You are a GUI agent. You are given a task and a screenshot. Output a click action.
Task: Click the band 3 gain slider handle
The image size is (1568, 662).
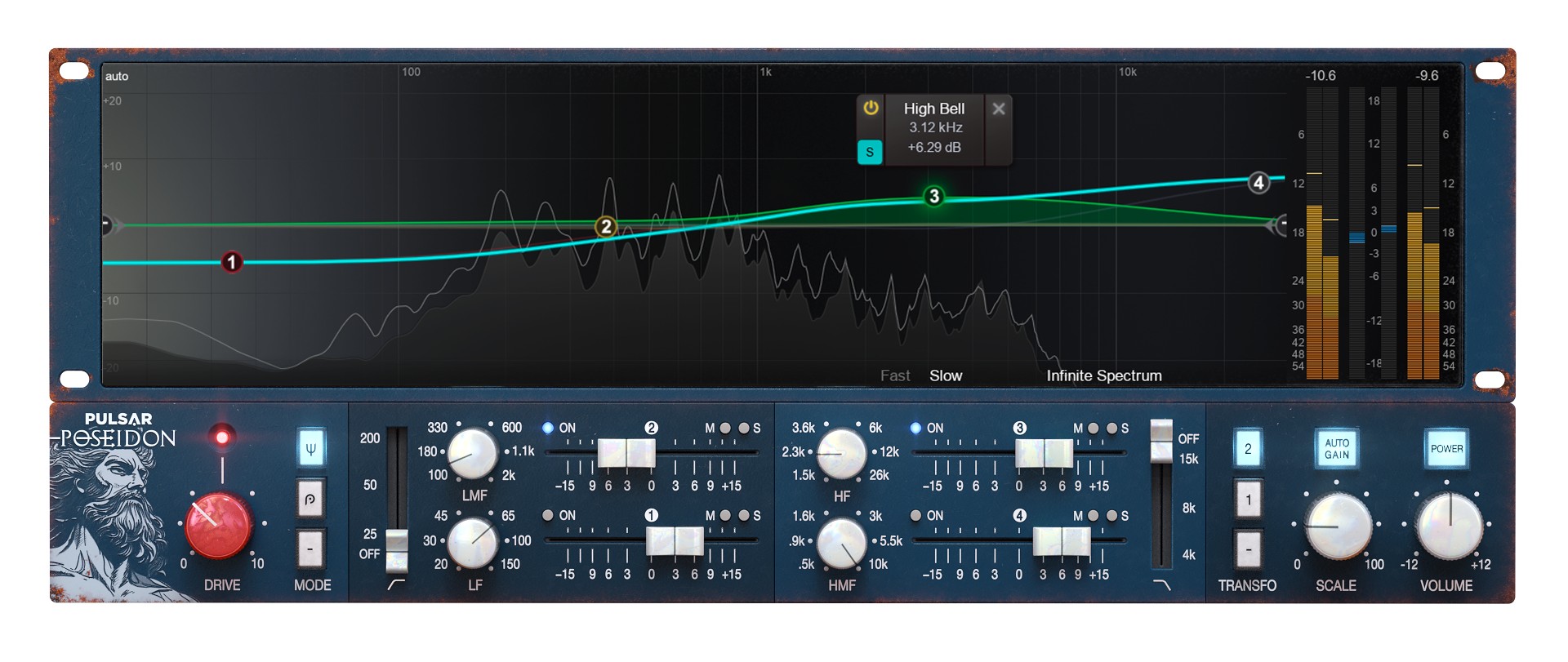(x=1044, y=453)
